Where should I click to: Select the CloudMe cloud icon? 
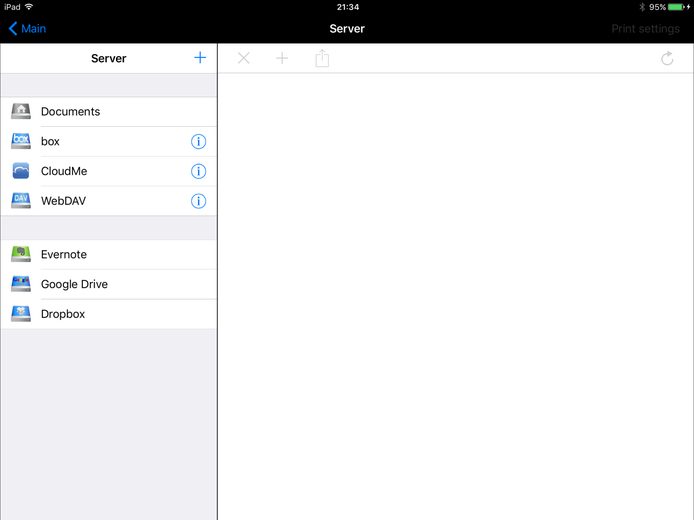coord(21,171)
